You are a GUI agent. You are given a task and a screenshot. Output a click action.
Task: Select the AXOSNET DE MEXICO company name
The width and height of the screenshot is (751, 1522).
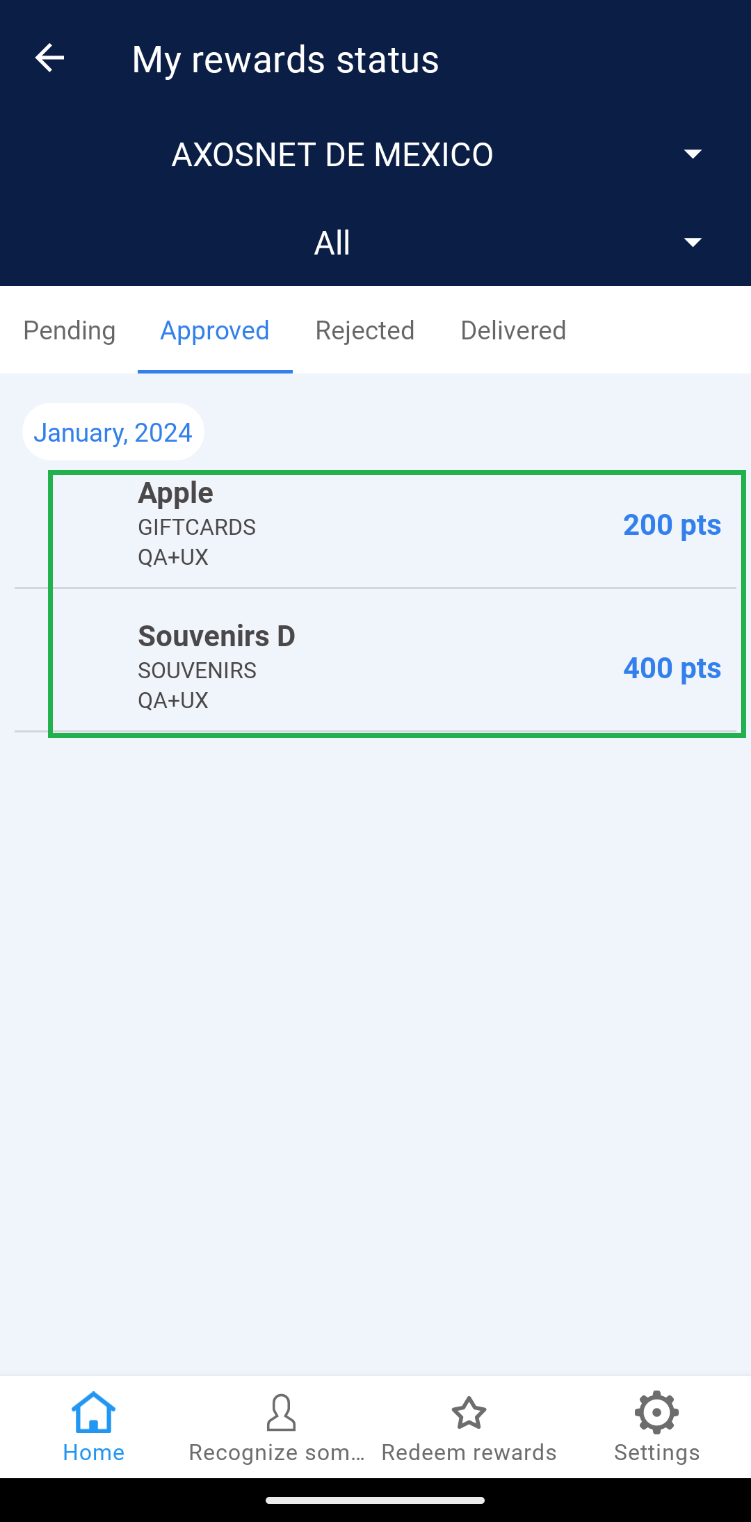point(332,155)
